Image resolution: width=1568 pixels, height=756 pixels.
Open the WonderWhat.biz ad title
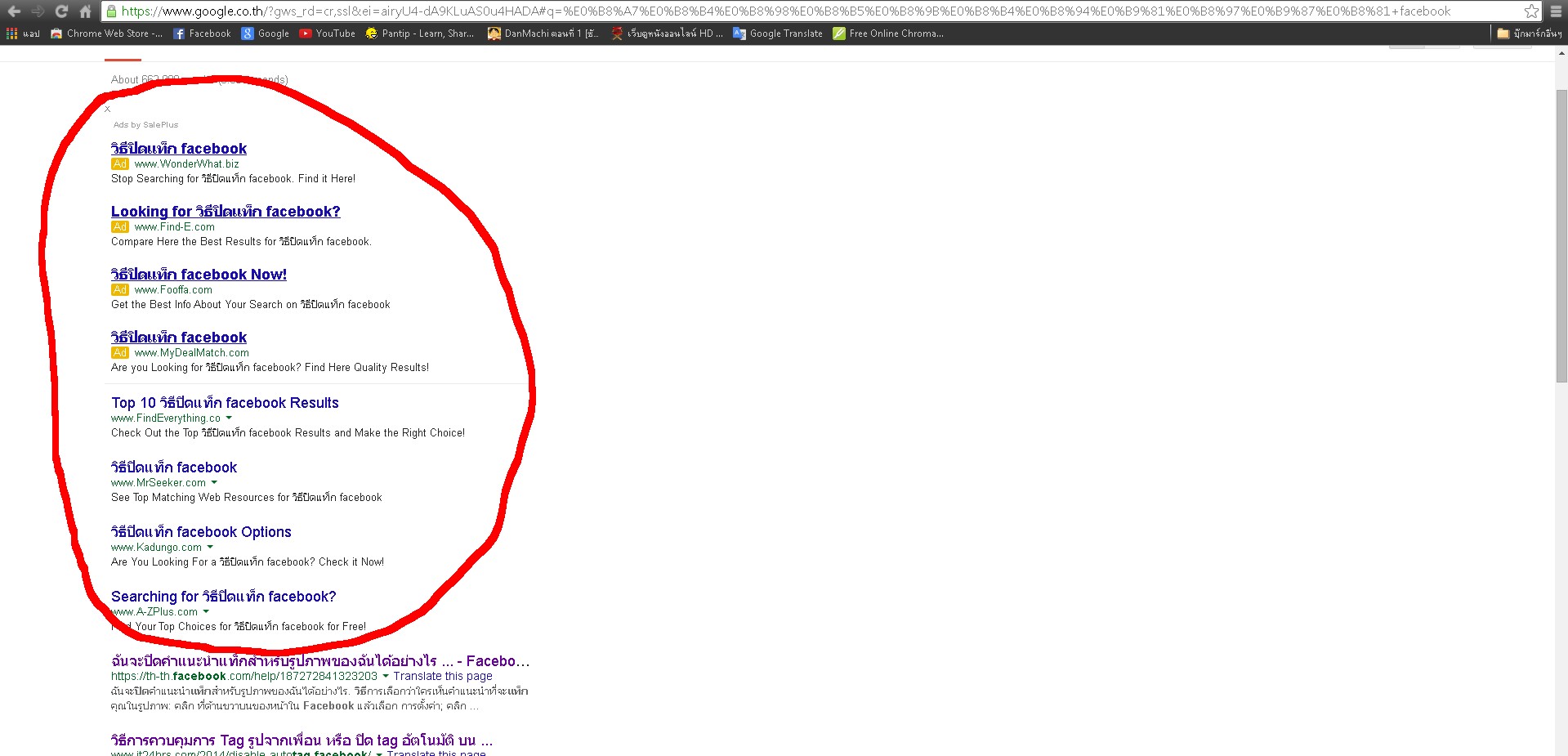[x=179, y=149]
